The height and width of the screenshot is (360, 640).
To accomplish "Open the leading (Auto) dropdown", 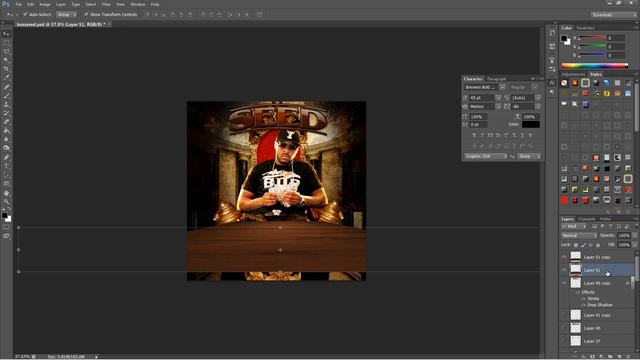I will click(x=538, y=98).
